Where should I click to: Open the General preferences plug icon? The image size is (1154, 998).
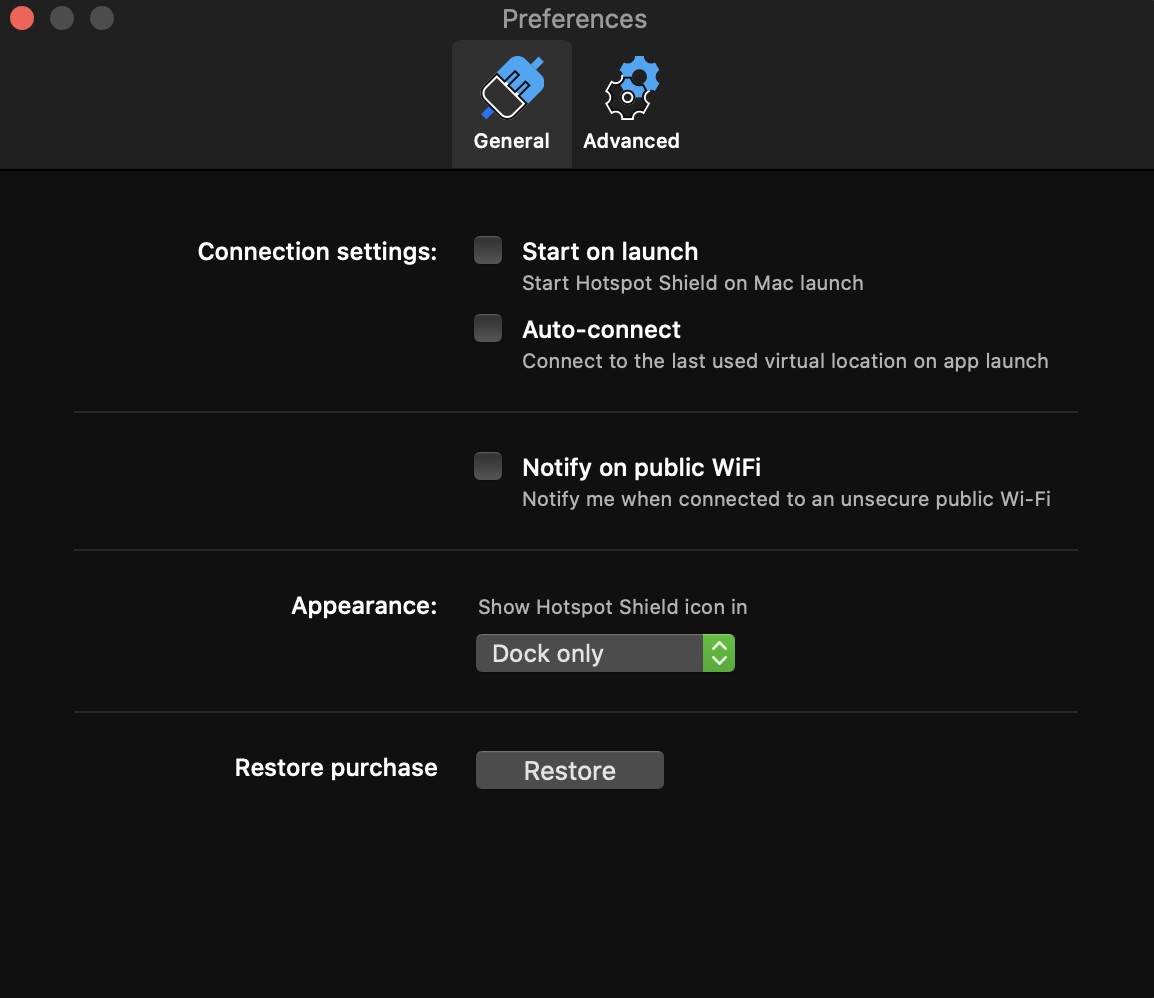tap(512, 88)
